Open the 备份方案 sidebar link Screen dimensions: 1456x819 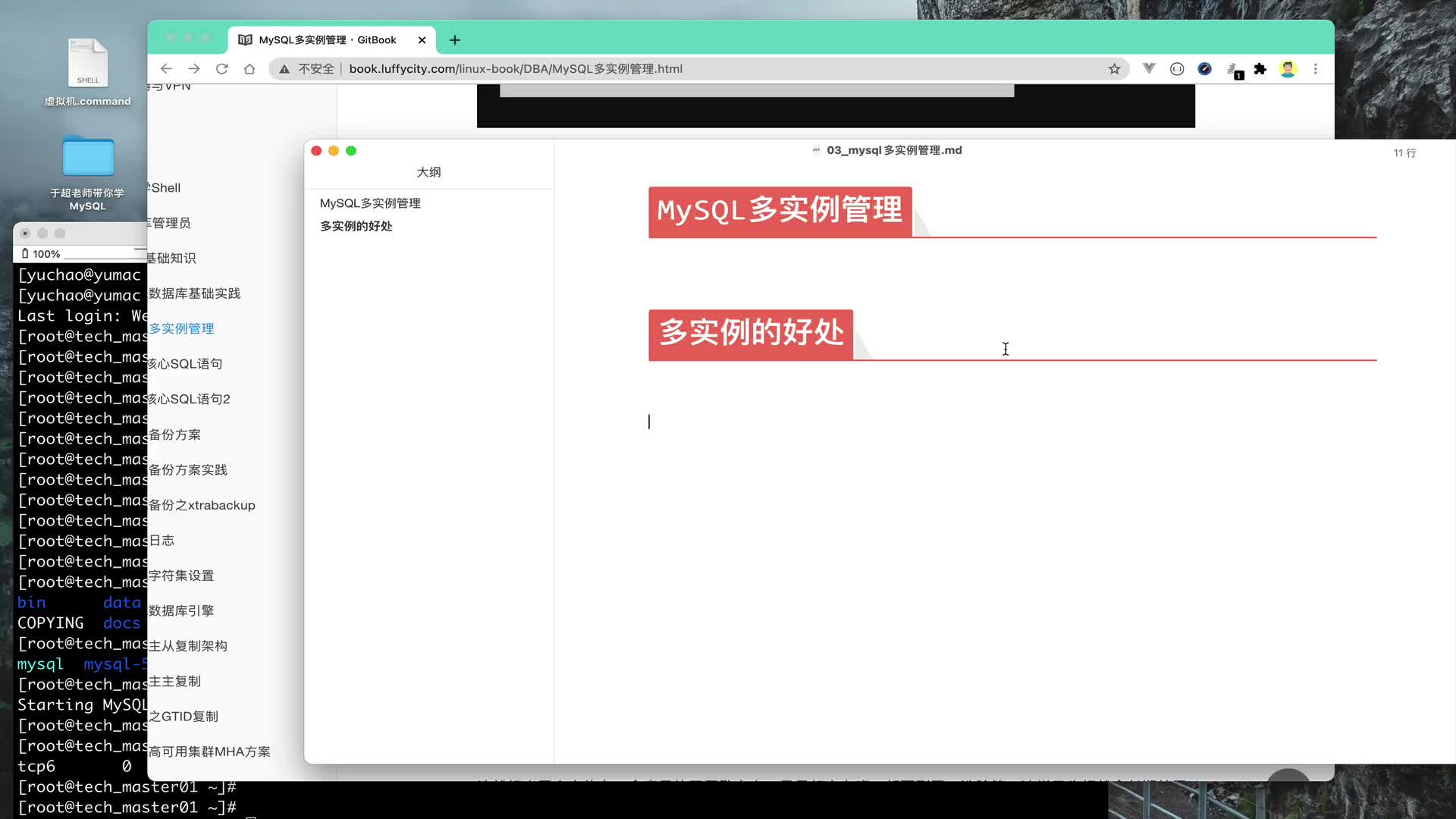point(174,435)
